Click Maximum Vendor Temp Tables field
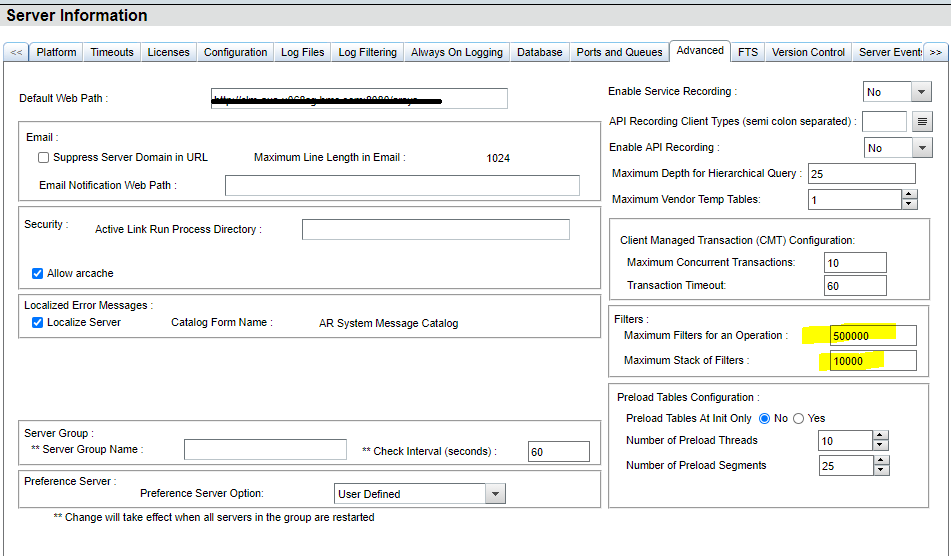 pos(855,199)
